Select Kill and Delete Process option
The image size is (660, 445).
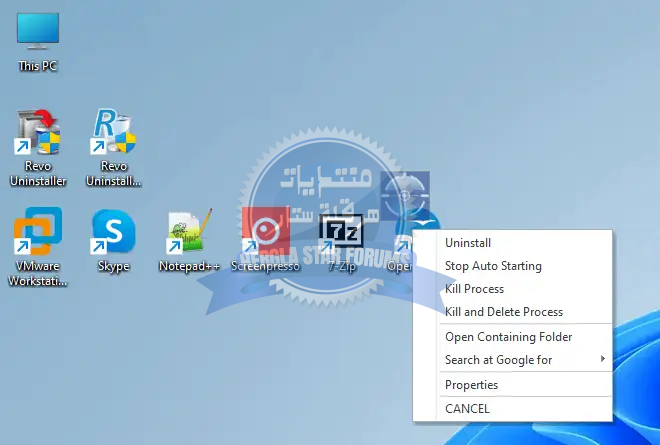click(x=503, y=312)
